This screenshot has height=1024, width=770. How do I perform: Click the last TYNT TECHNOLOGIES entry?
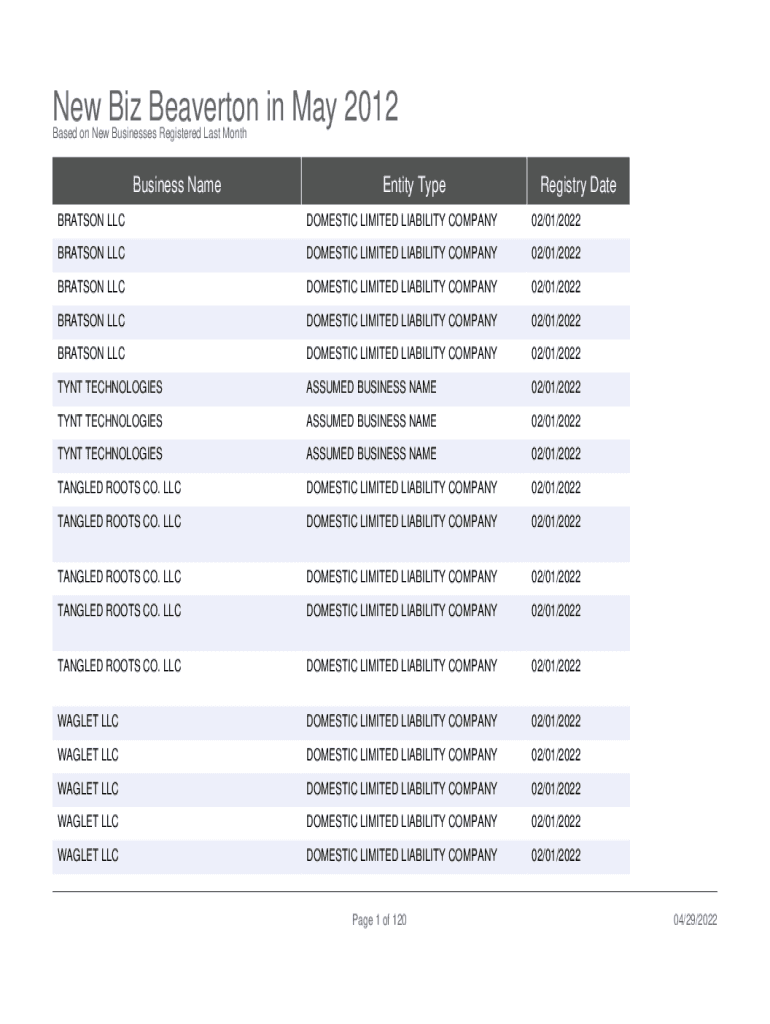(x=110, y=454)
